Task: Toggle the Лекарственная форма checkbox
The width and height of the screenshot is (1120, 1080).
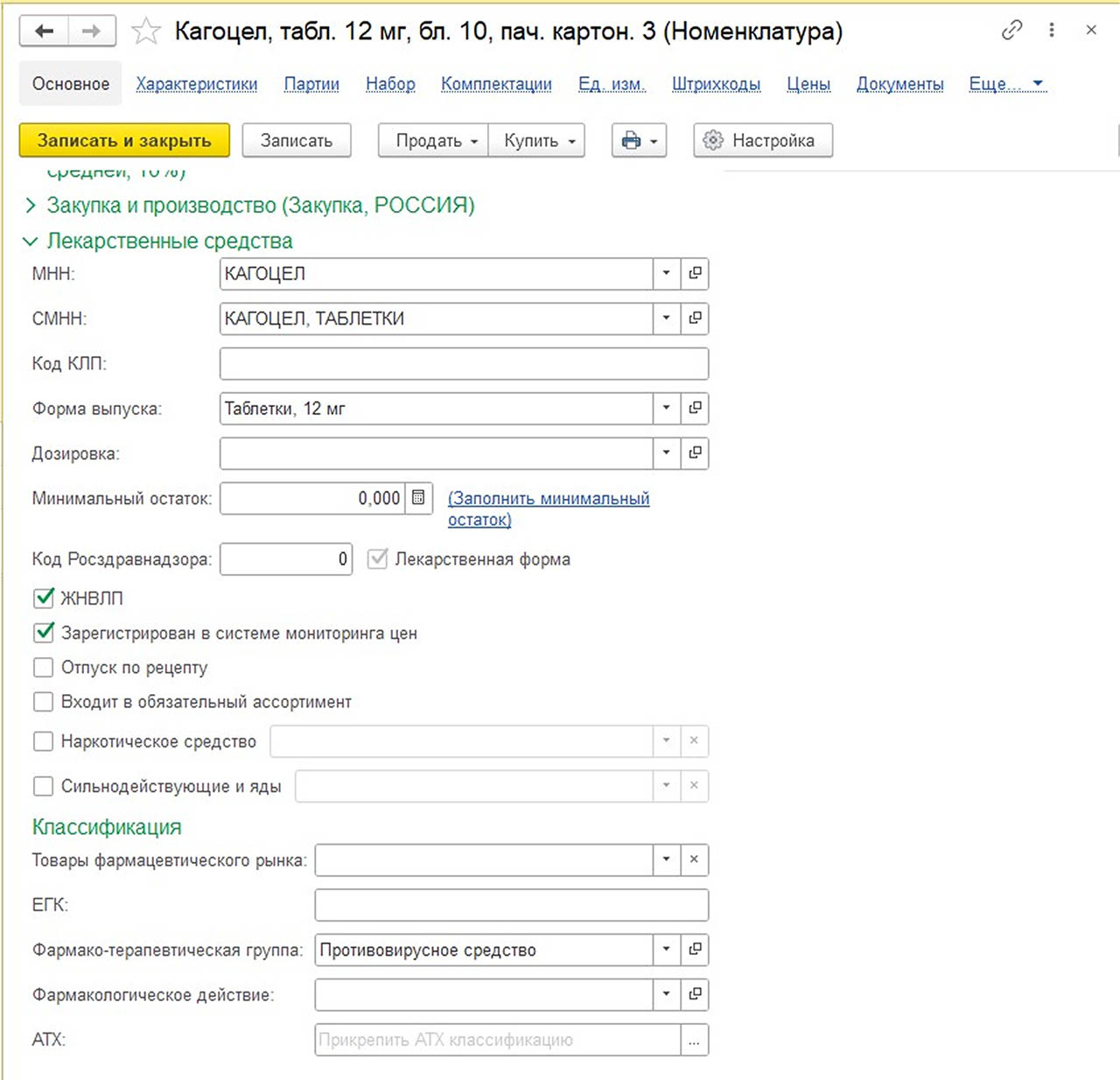Action: [x=378, y=559]
